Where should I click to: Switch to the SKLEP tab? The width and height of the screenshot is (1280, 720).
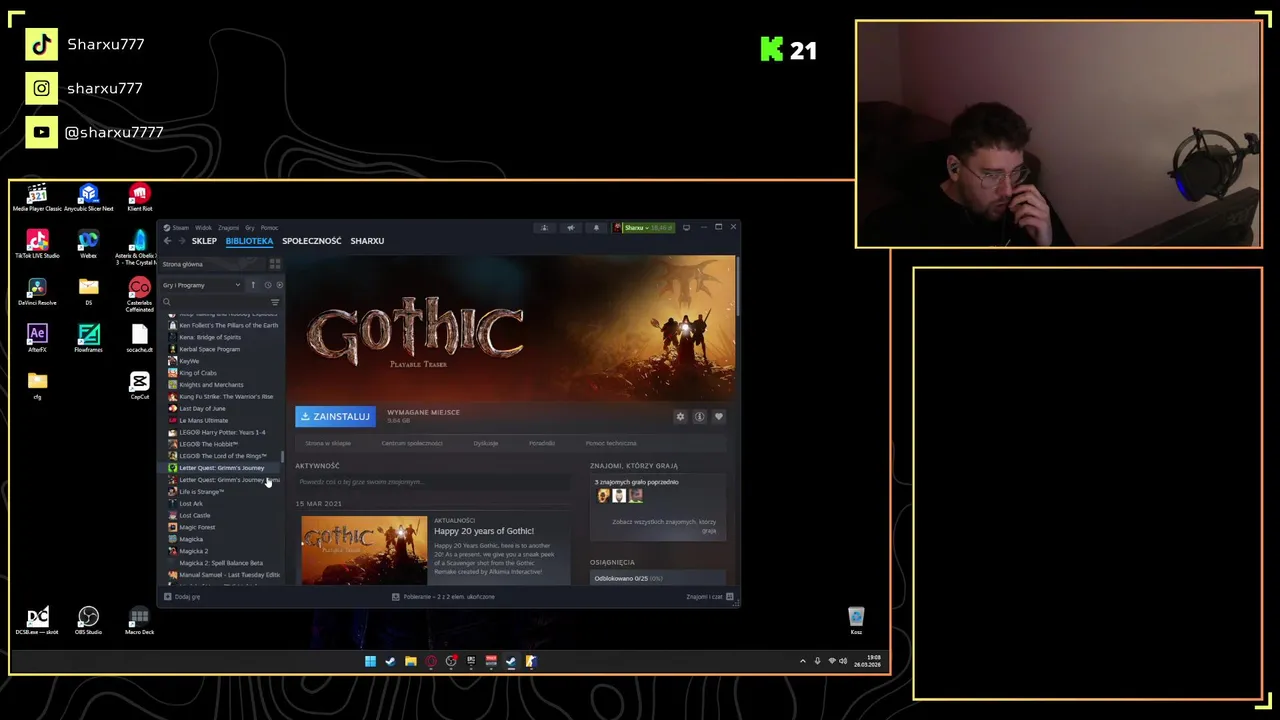pyautogui.click(x=204, y=241)
